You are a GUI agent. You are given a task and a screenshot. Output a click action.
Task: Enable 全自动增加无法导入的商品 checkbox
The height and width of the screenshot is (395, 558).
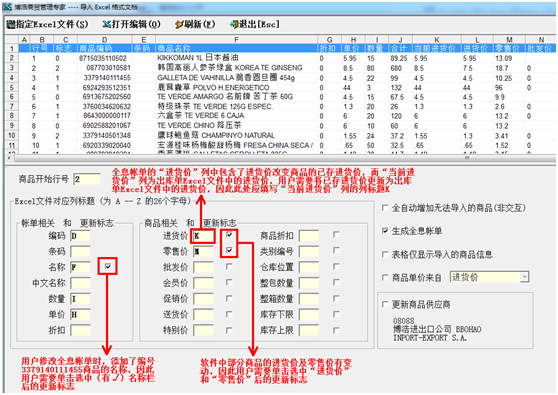[x=385, y=207]
